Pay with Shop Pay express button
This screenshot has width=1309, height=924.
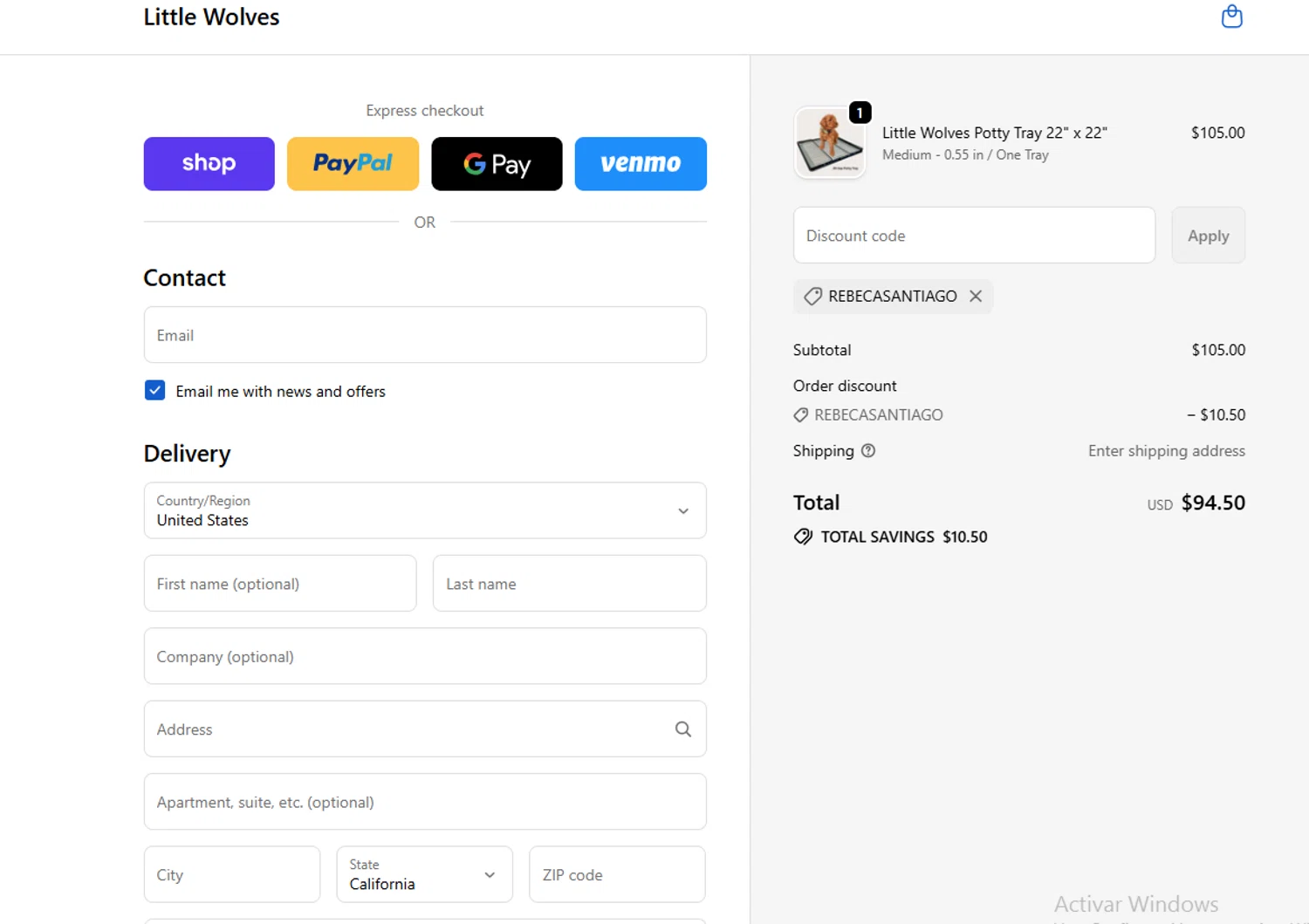(x=209, y=163)
